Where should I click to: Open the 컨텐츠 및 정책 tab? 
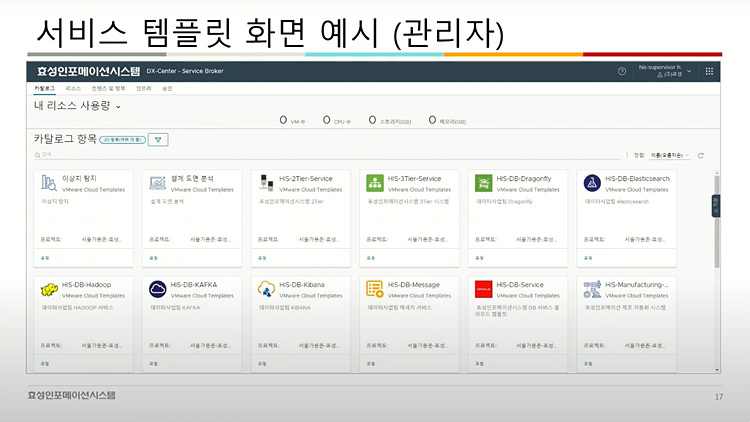click(x=108, y=89)
